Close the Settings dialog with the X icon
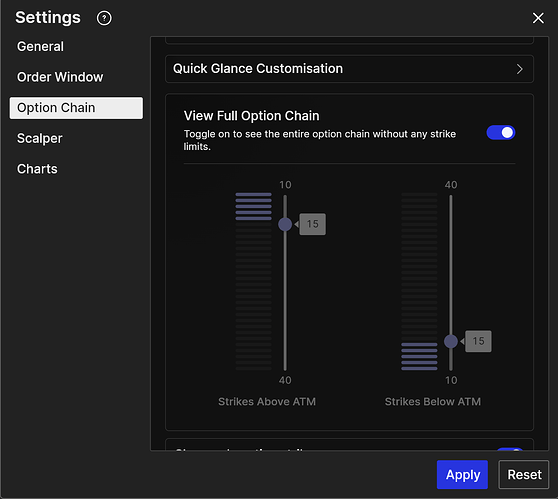This screenshot has width=558, height=499. [538, 18]
